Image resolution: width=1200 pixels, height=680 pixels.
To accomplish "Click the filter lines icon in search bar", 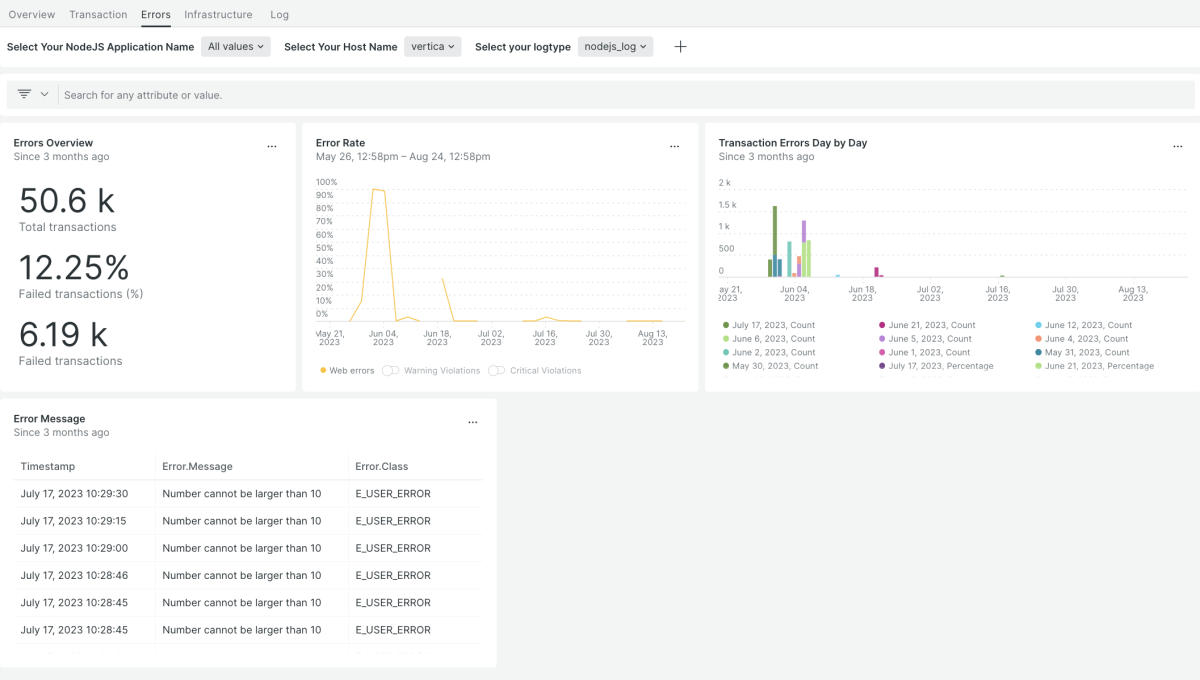I will coord(24,94).
